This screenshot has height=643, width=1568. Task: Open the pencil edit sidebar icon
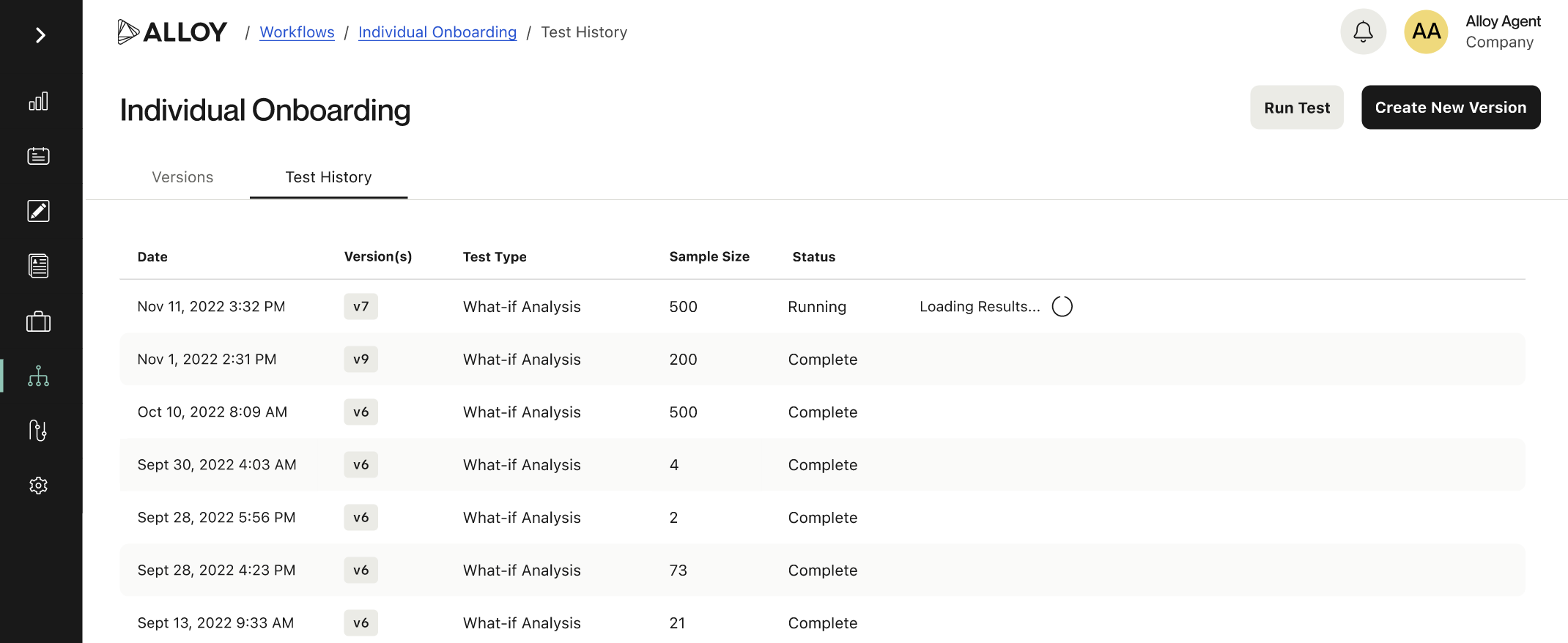[38, 211]
